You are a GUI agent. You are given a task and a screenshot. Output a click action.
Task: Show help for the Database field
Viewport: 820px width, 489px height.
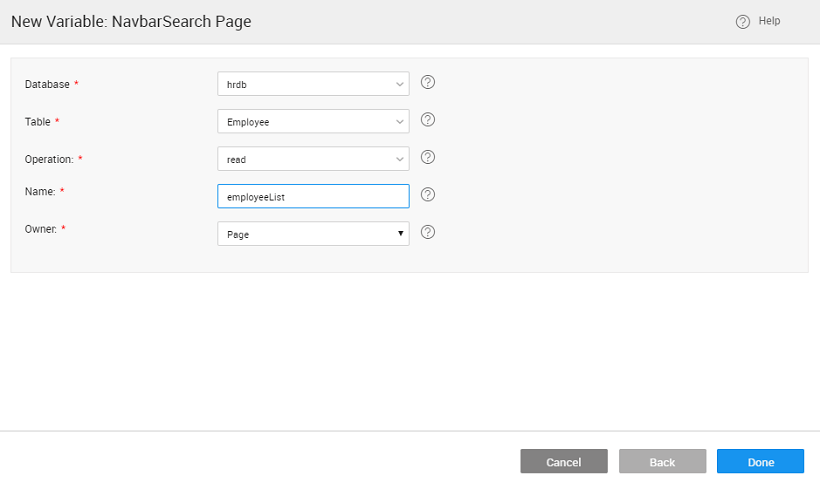(x=427, y=83)
